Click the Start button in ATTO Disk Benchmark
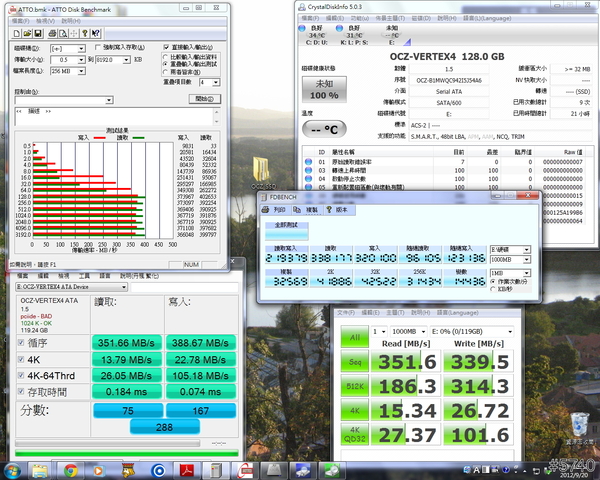Image resolution: width=600 pixels, height=480 pixels. click(x=207, y=98)
